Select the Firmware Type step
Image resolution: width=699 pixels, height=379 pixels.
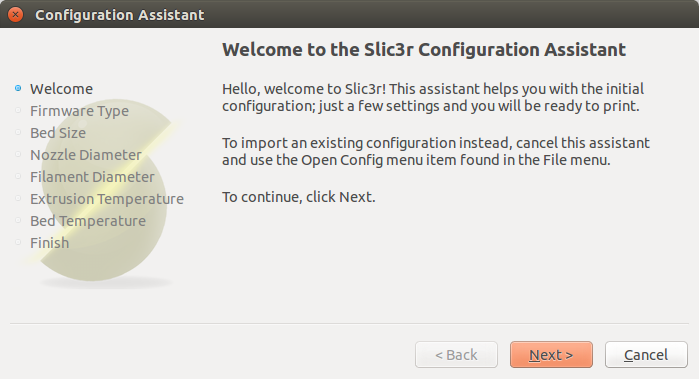[79, 111]
